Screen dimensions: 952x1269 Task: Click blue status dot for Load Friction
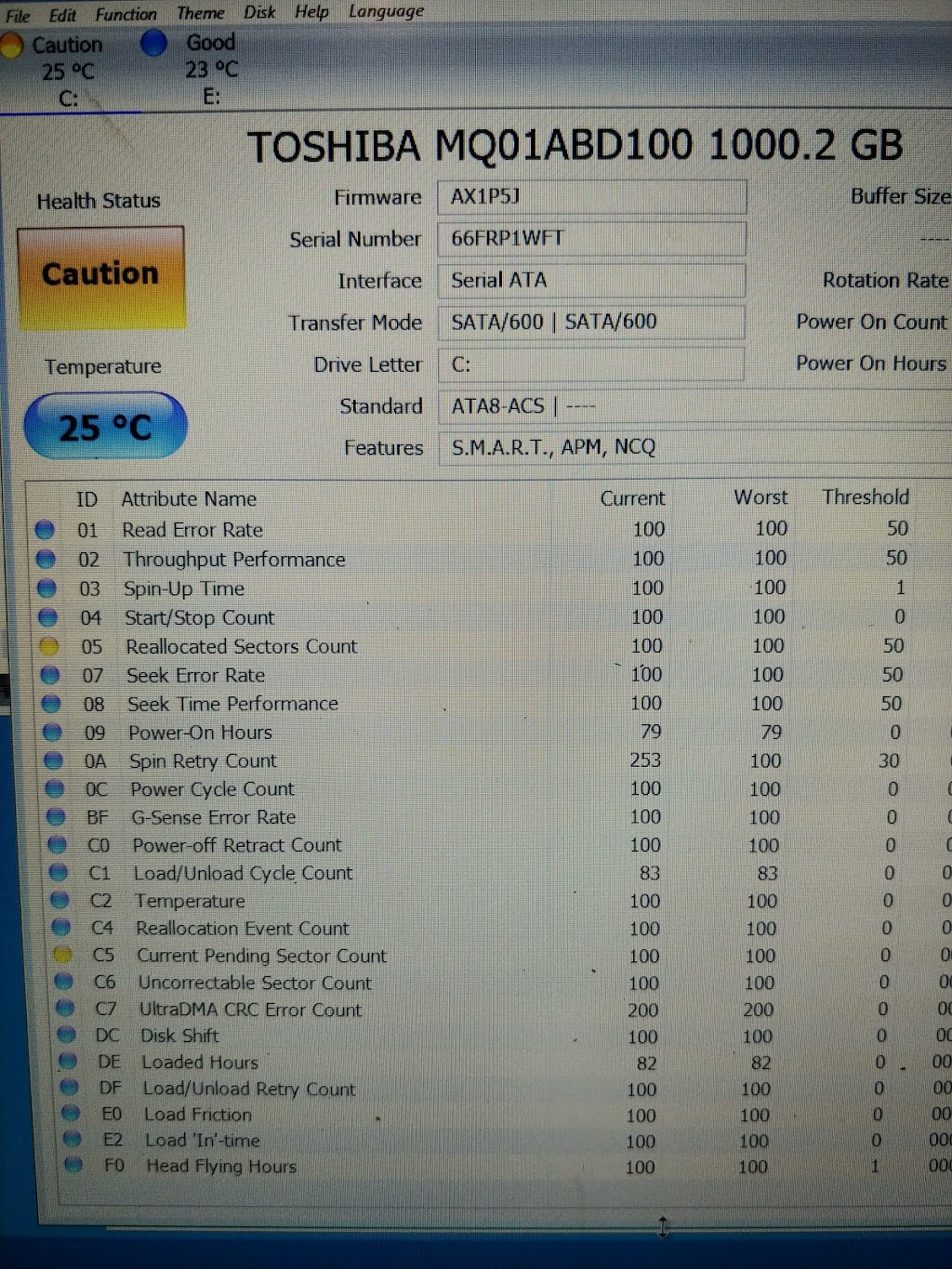tap(71, 1114)
